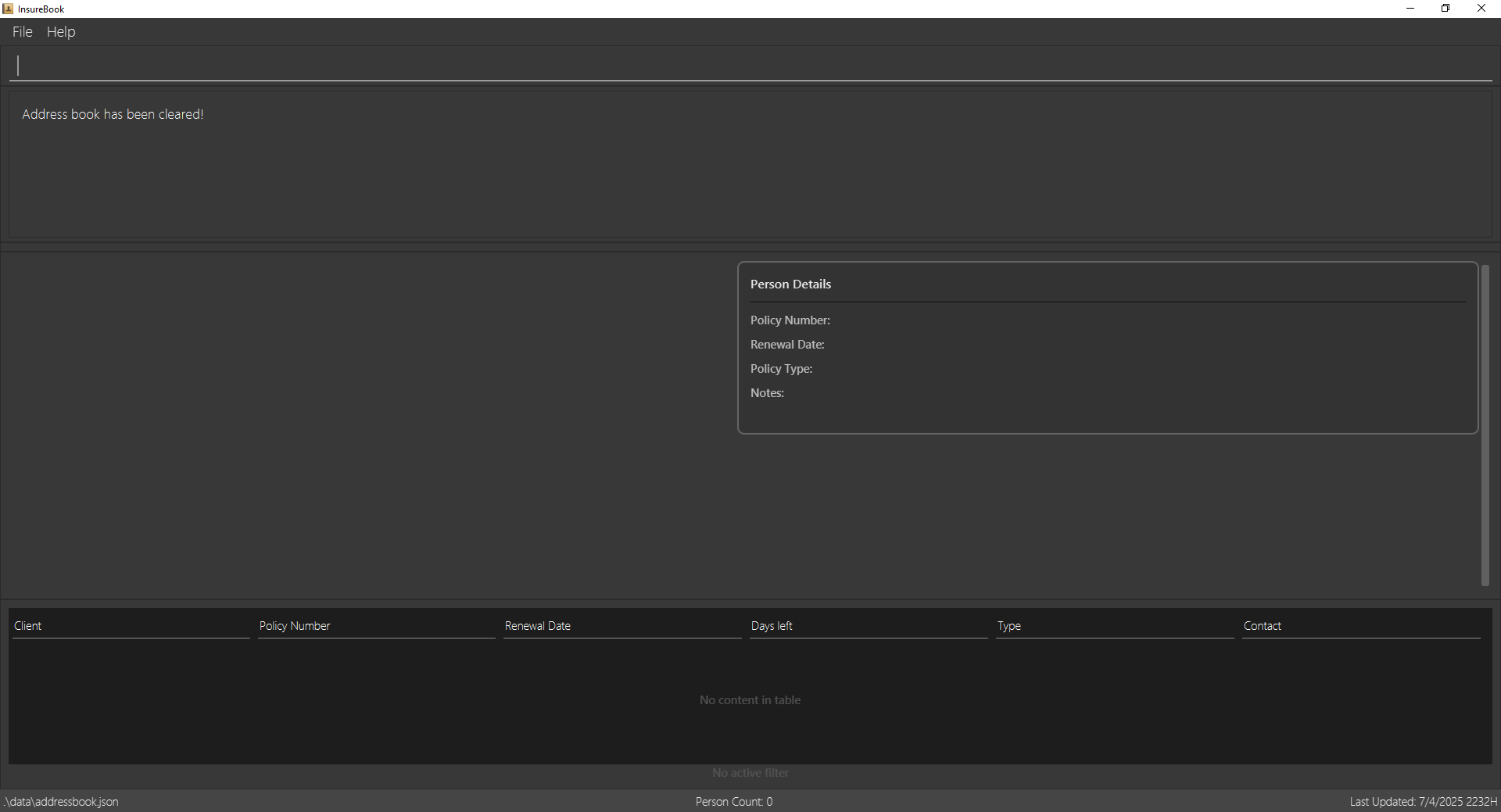Click the 'Last Updated: 7/4/2025 2232H' status
Image resolution: width=1501 pixels, height=812 pixels.
[x=1424, y=802]
